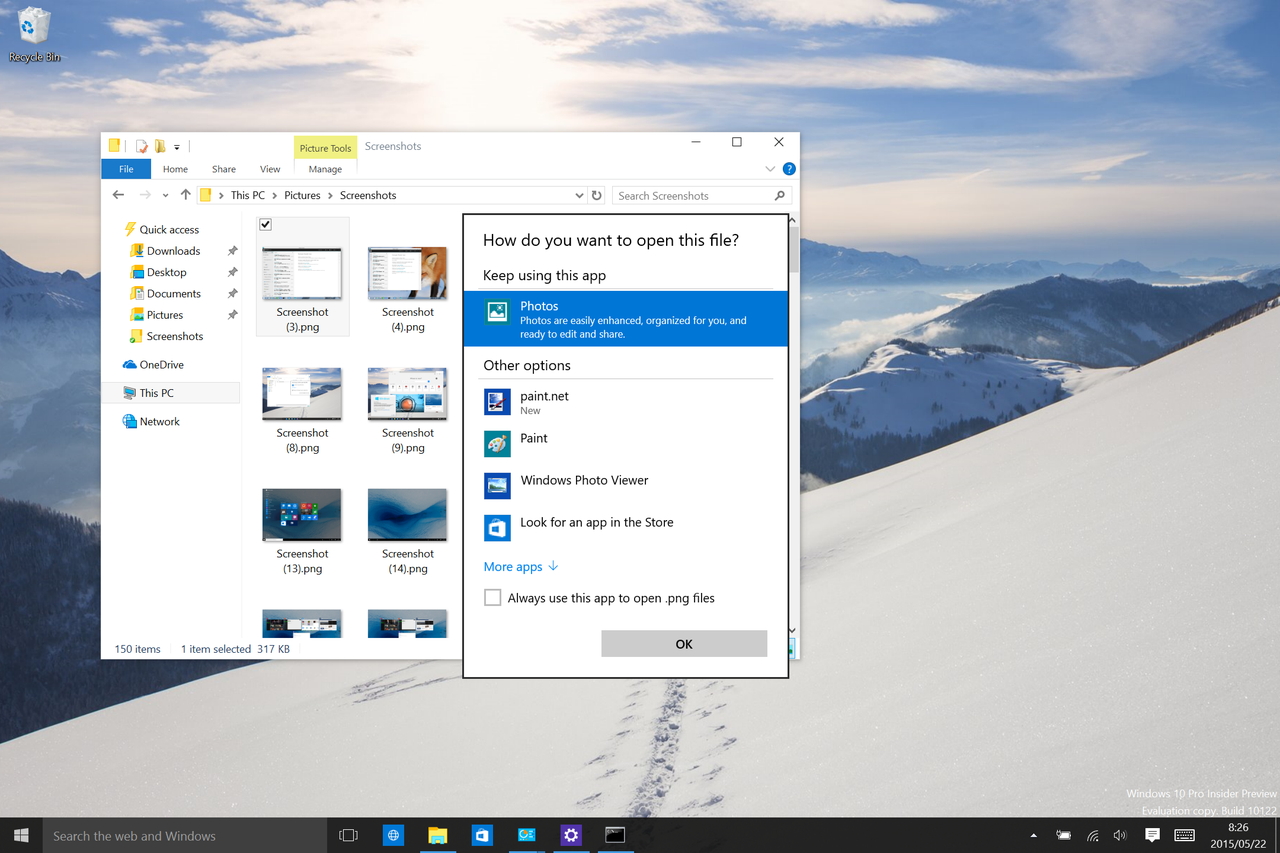Open the Manage tab under Picture Tools
The height and width of the screenshot is (853, 1280).
tap(325, 169)
